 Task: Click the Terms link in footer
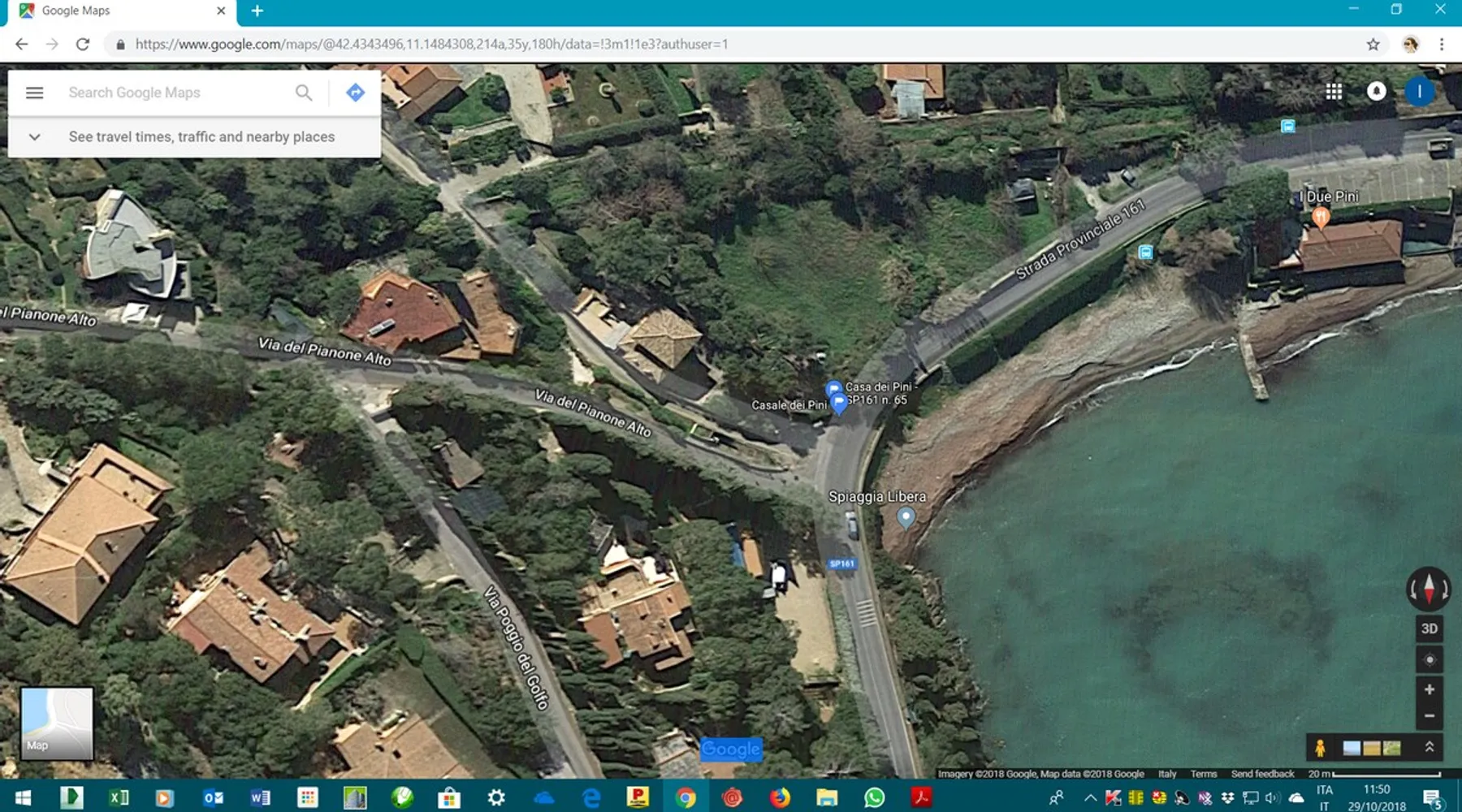(x=1203, y=774)
